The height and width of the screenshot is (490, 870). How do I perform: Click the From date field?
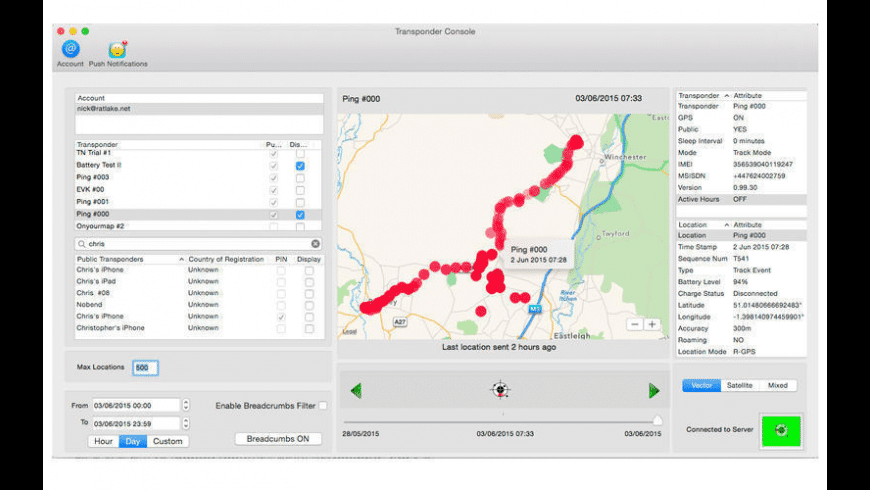[x=136, y=406]
